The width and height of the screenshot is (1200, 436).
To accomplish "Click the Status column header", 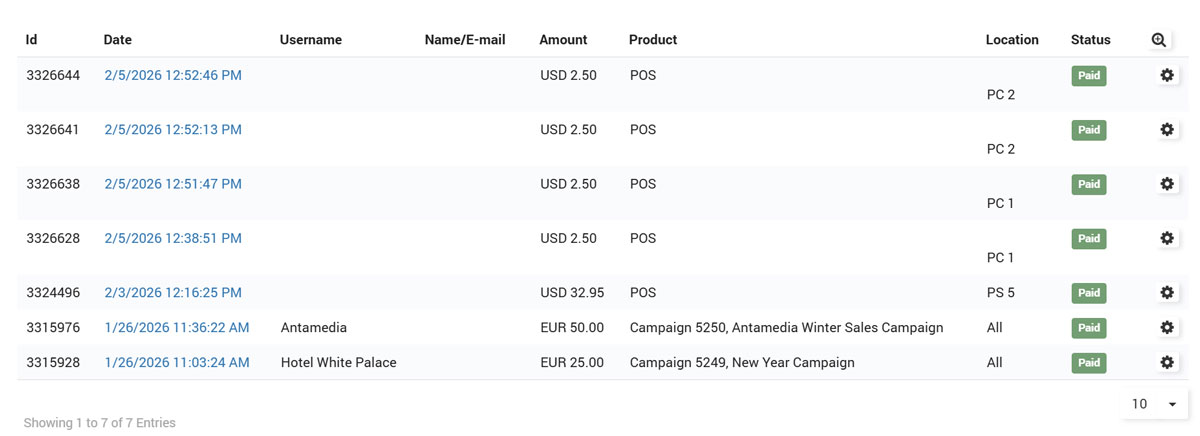I will pos(1090,40).
